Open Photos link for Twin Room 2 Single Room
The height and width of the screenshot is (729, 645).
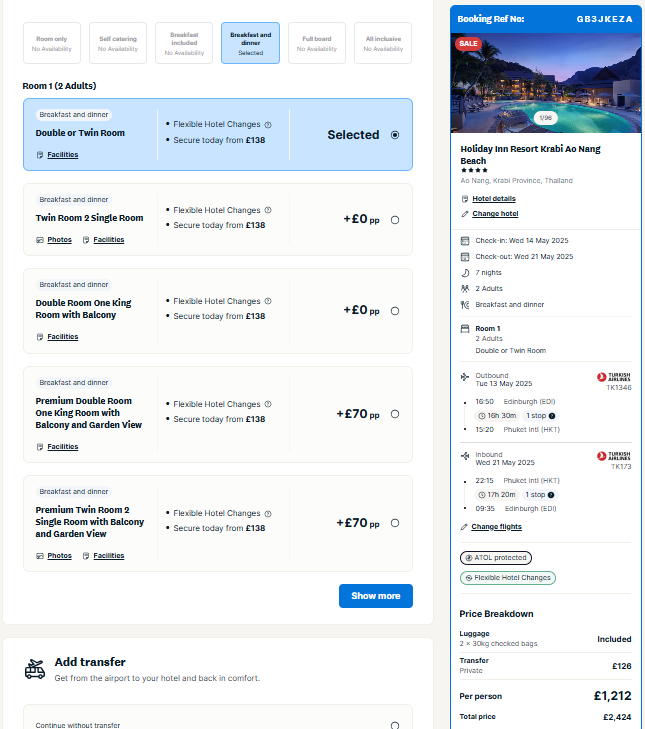pyautogui.click(x=60, y=240)
